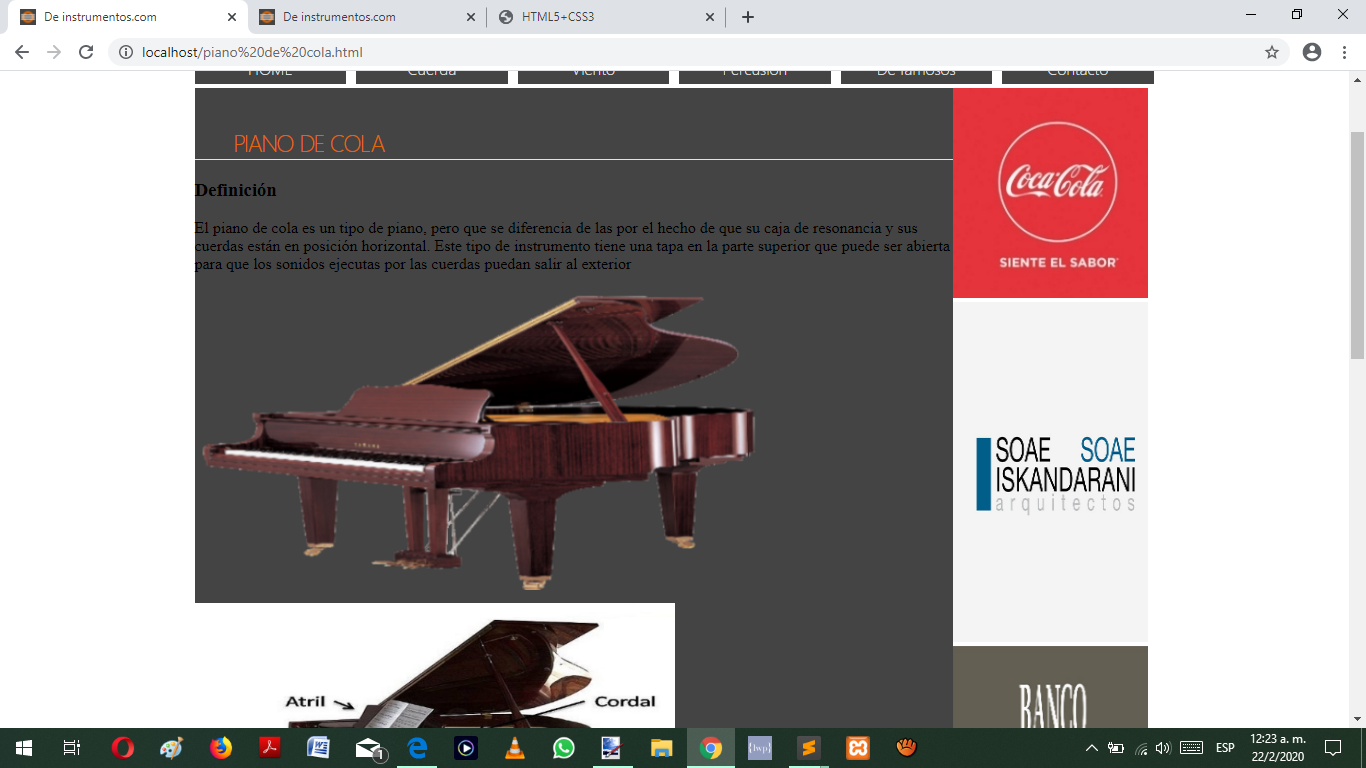Open Microsoft Word from the taskbar
1366x768 pixels.
click(318, 748)
